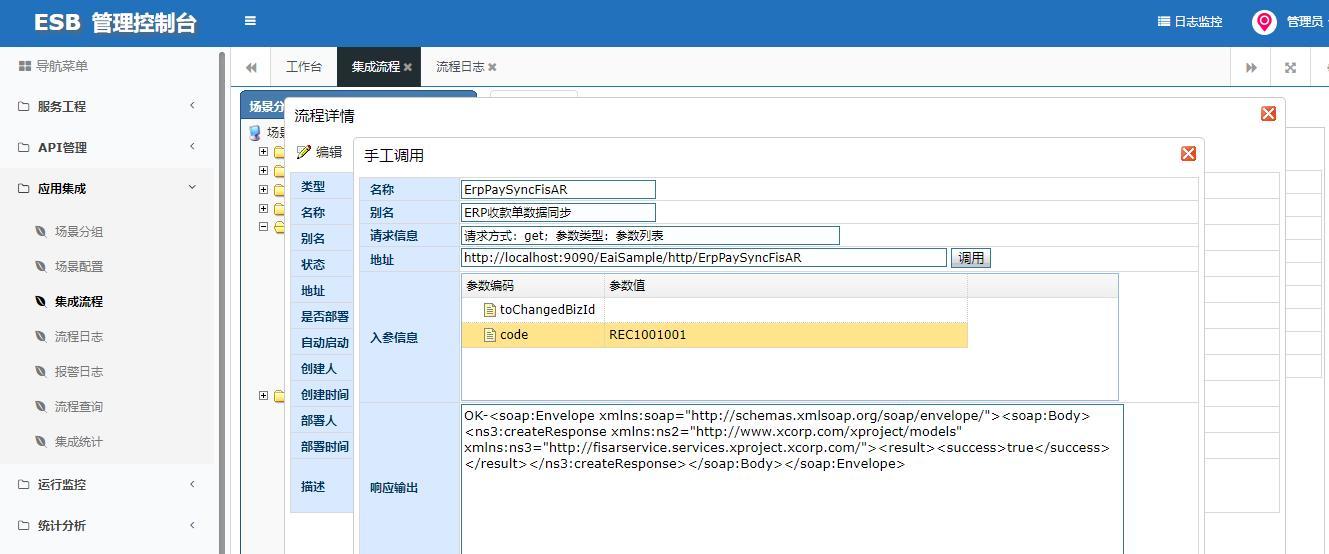Close the 手工调用 dialog
The image size is (1329, 554).
click(1188, 153)
